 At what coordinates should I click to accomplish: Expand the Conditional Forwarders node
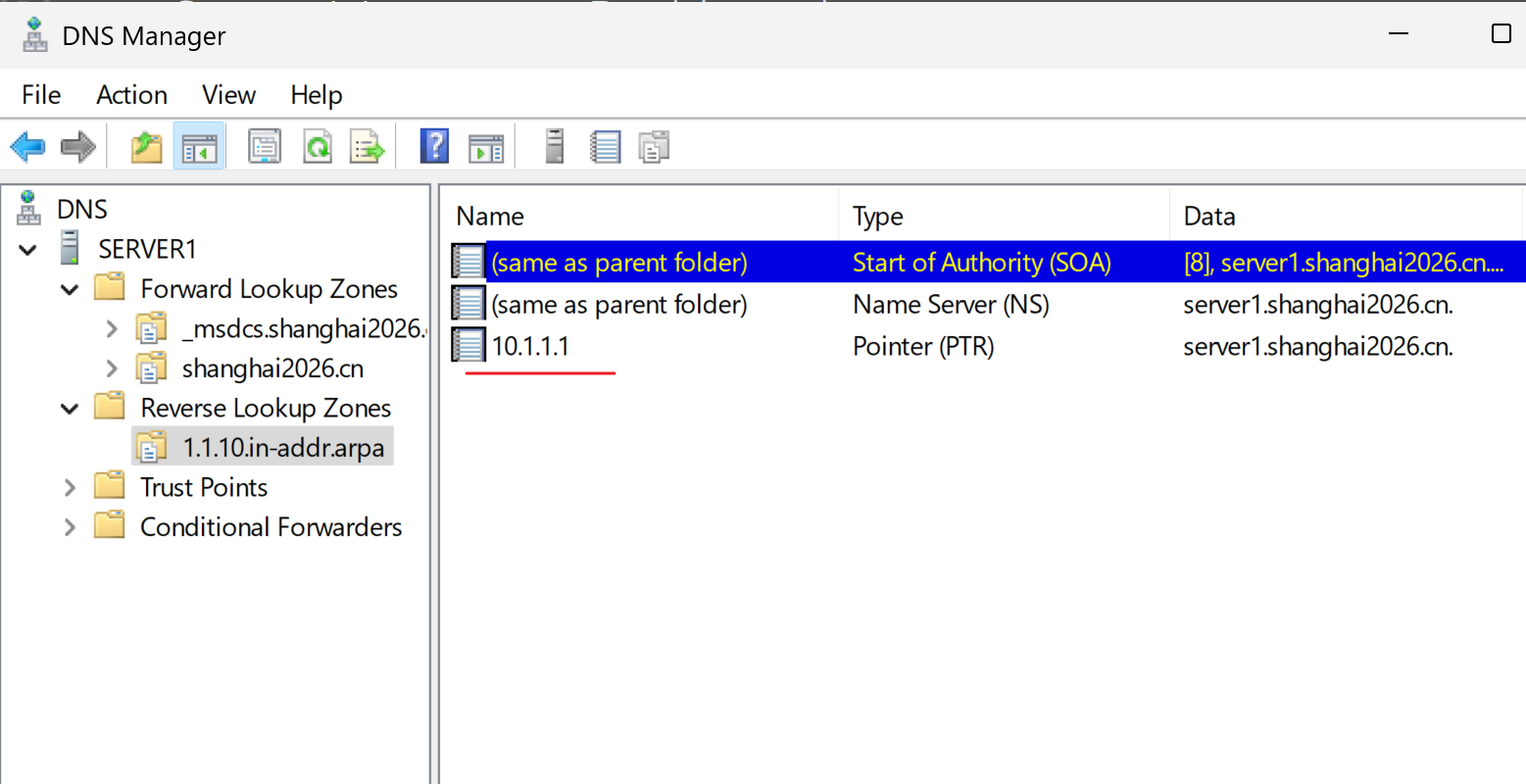pyautogui.click(x=70, y=527)
